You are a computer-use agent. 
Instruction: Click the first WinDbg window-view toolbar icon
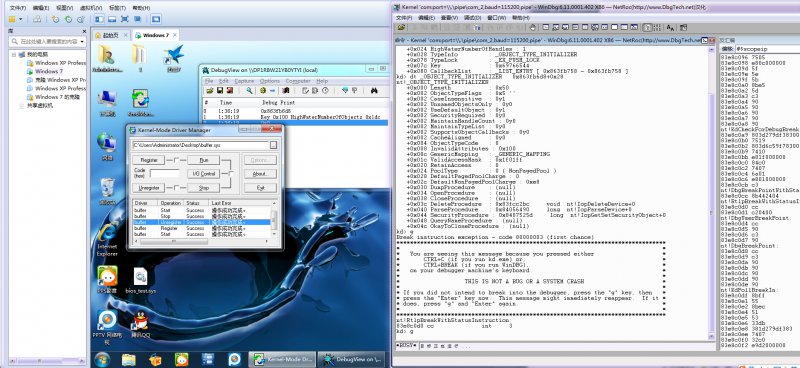545,27
